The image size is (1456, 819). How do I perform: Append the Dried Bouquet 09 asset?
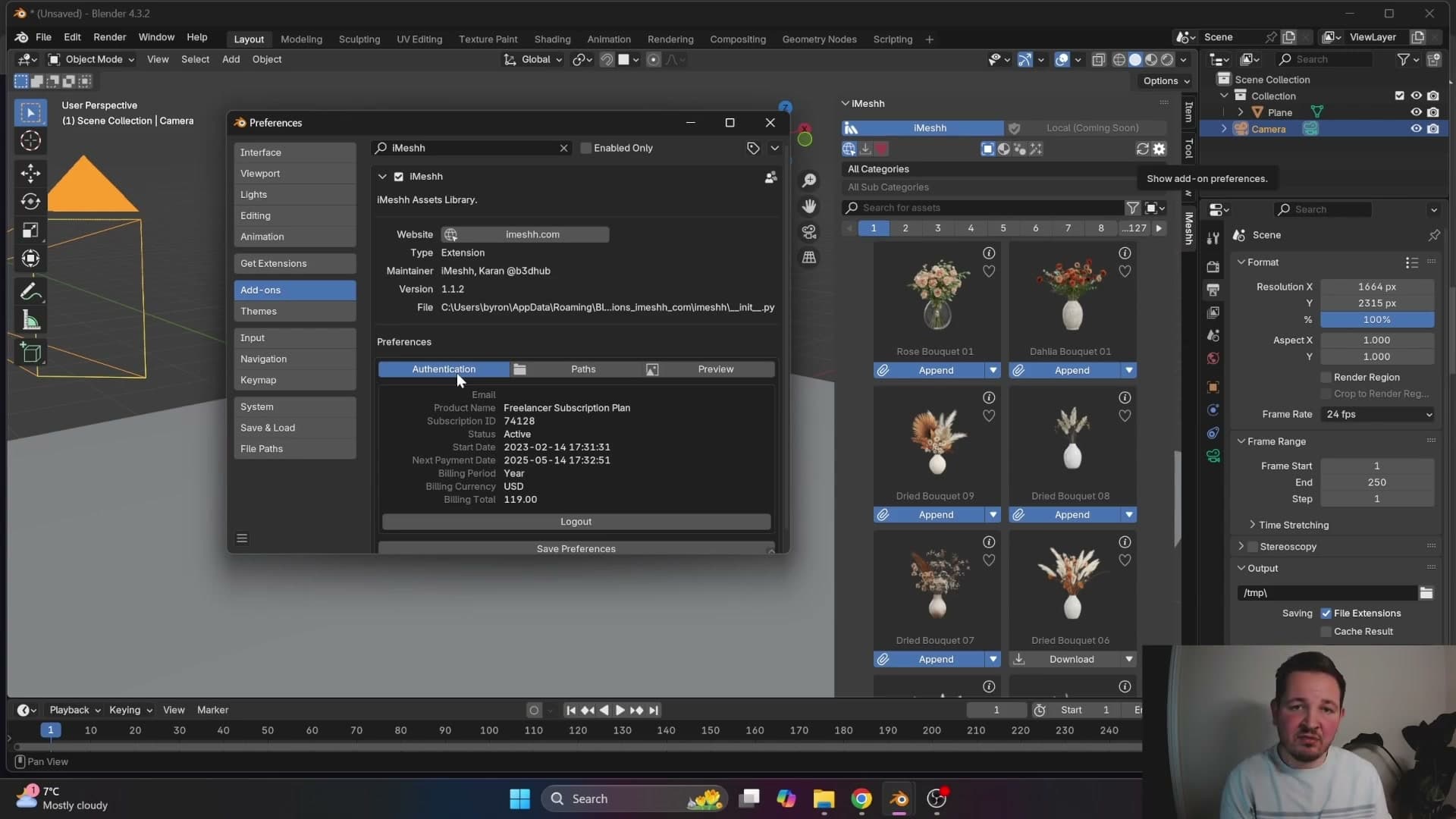pos(929,515)
